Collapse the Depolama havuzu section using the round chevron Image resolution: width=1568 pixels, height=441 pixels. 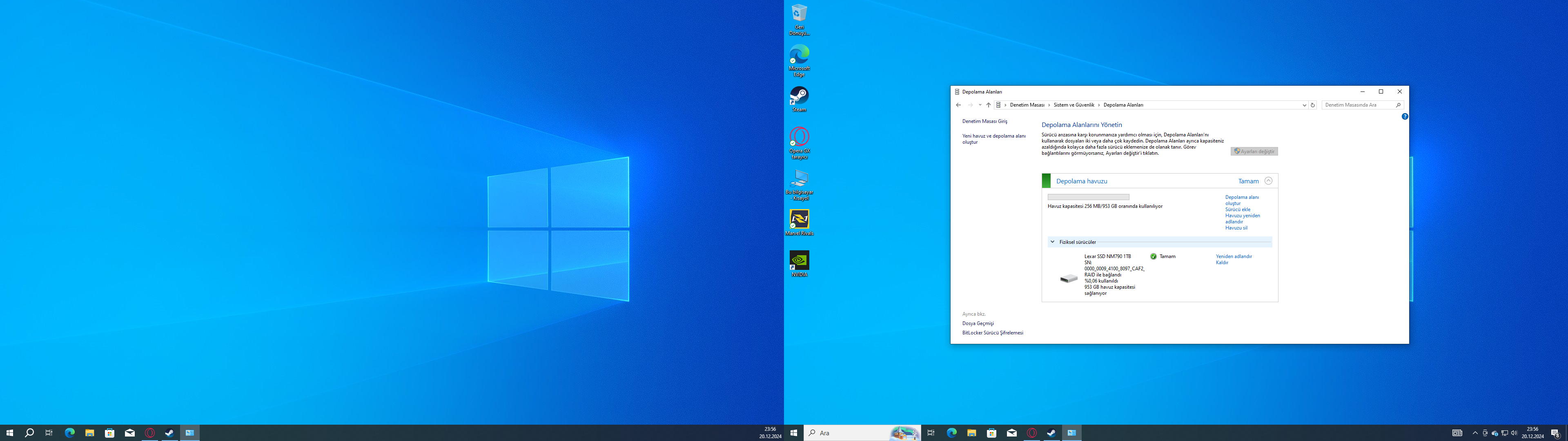coord(1269,181)
